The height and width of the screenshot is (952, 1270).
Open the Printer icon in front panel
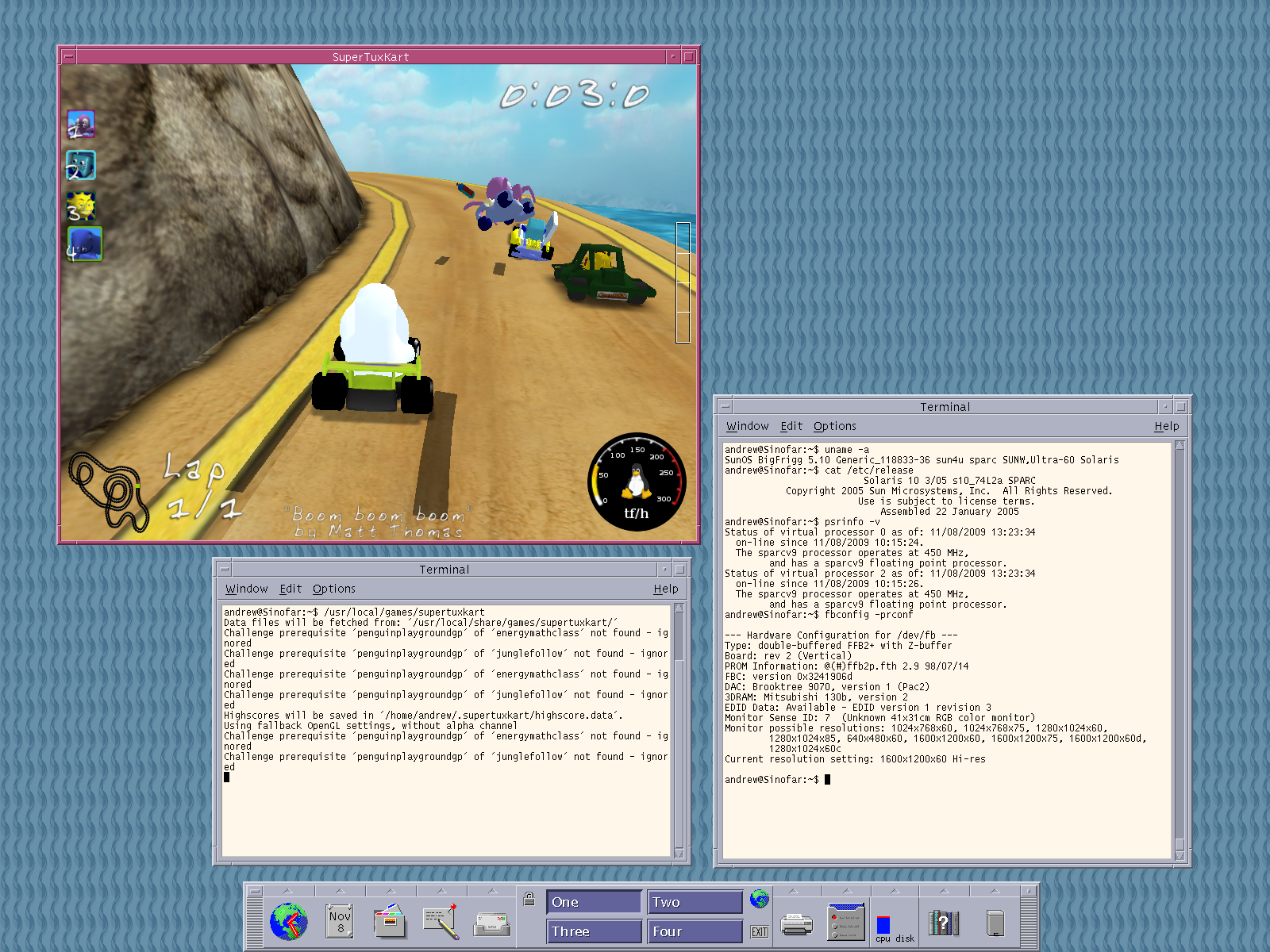tap(796, 924)
